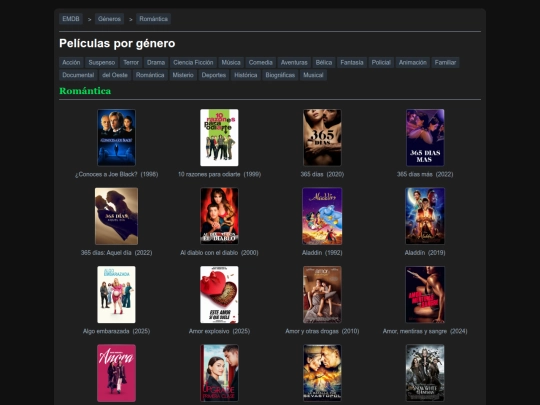Choose the del Oeste genre tag
This screenshot has height=405, width=540.
[x=115, y=75]
